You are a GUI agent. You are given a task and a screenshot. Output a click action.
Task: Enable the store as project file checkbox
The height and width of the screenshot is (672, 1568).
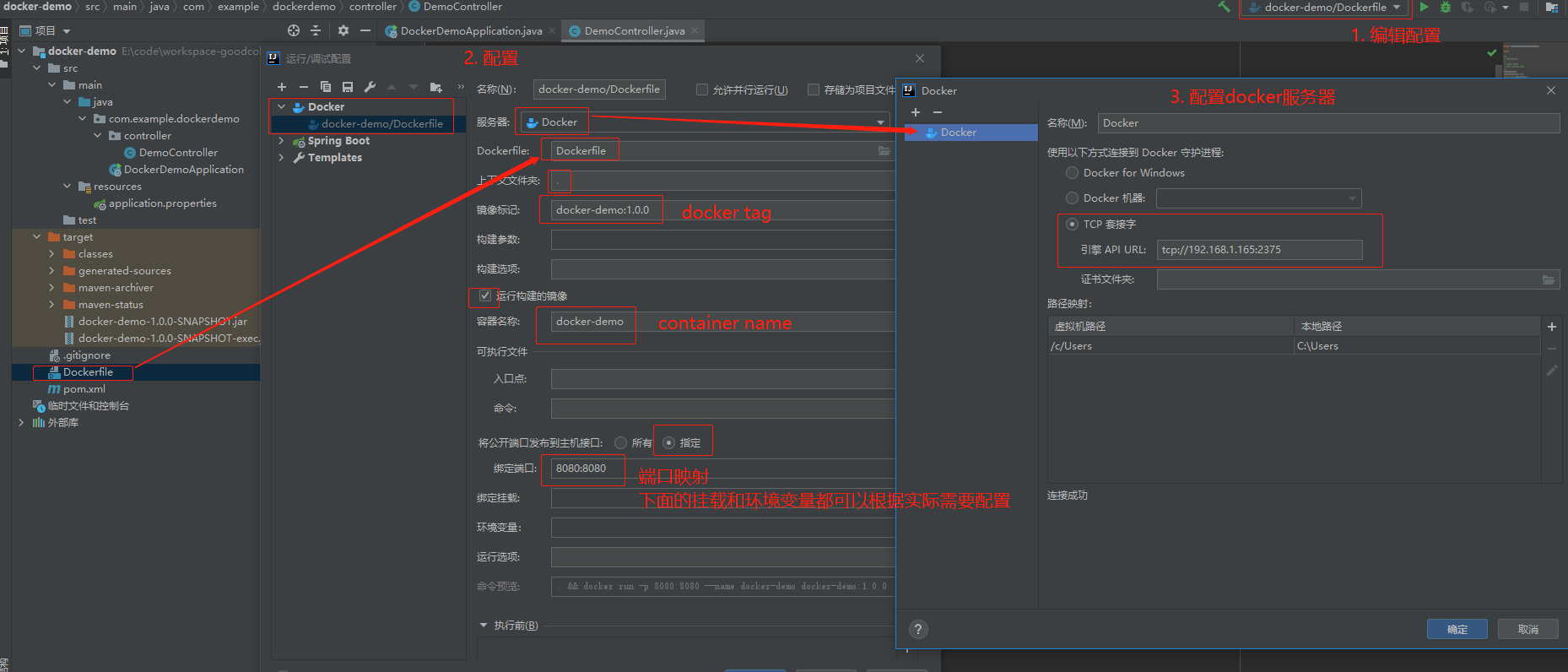point(814,89)
